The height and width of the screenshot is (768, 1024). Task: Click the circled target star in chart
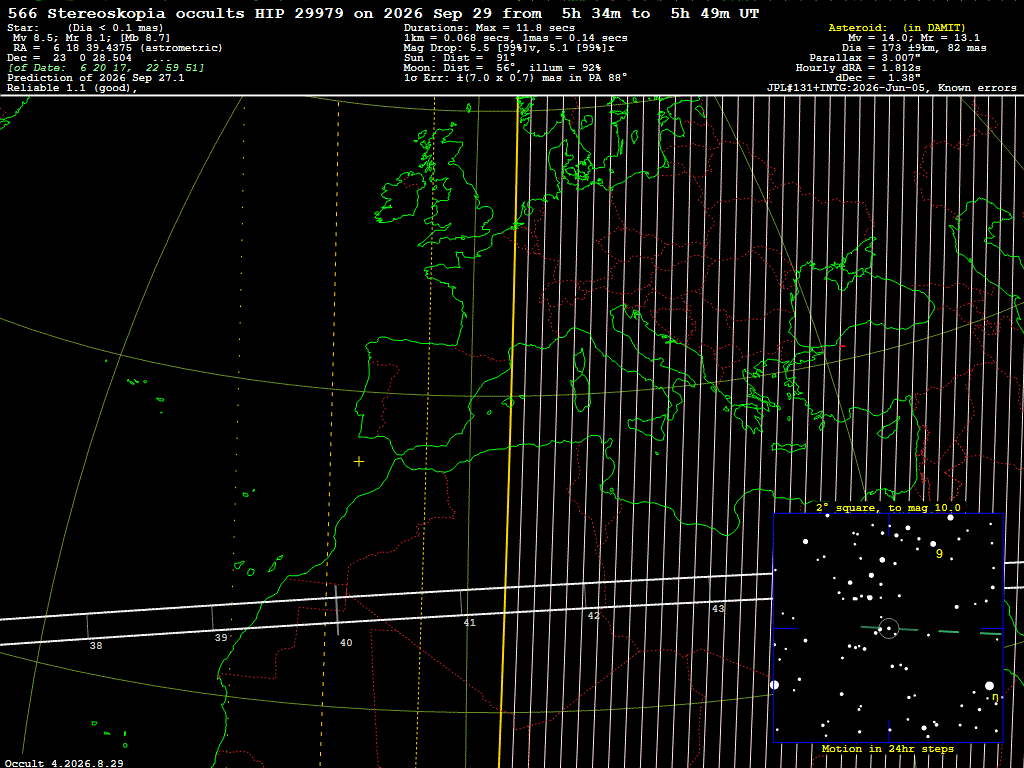tap(889, 629)
